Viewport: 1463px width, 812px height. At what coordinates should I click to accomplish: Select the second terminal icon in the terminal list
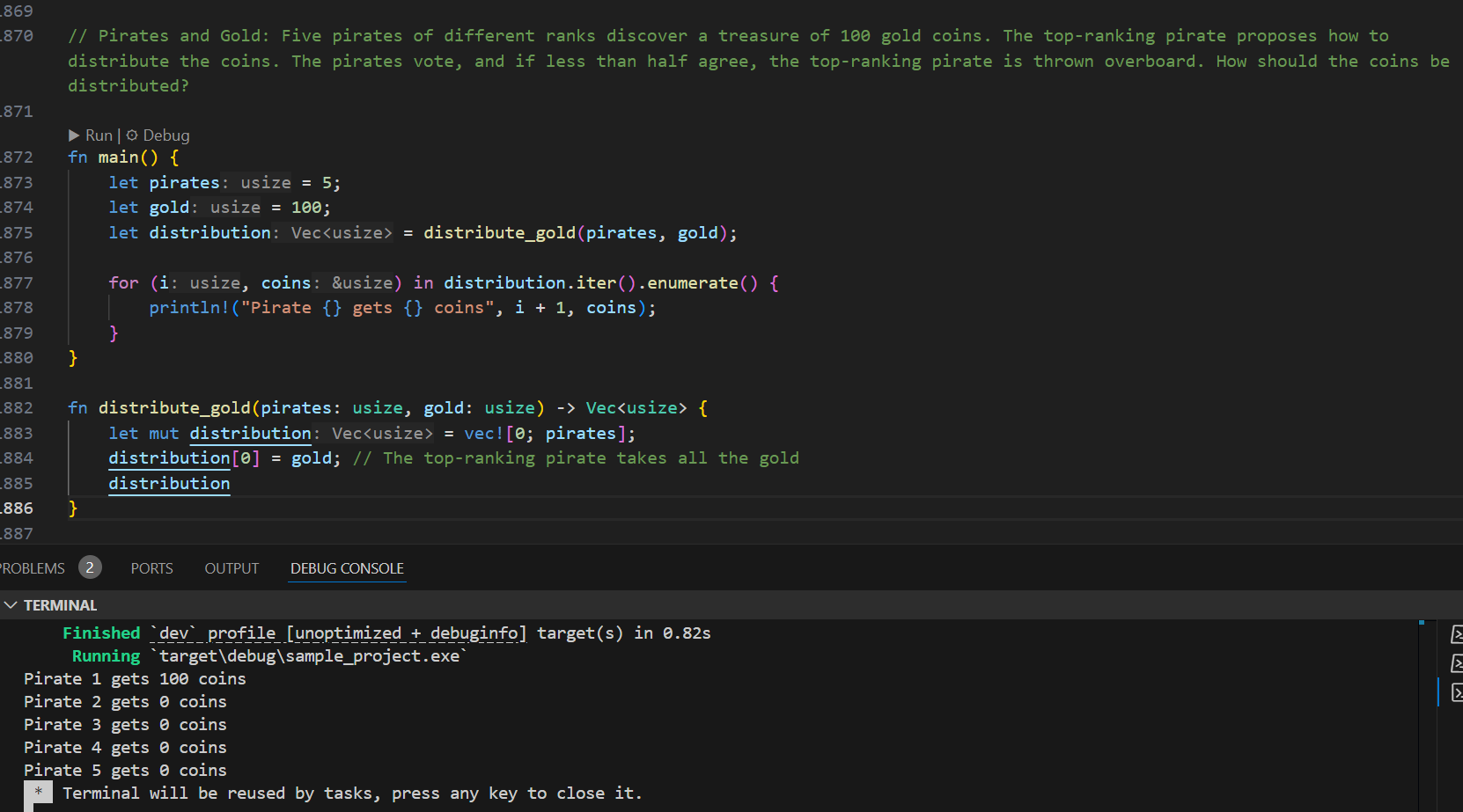tap(1457, 663)
